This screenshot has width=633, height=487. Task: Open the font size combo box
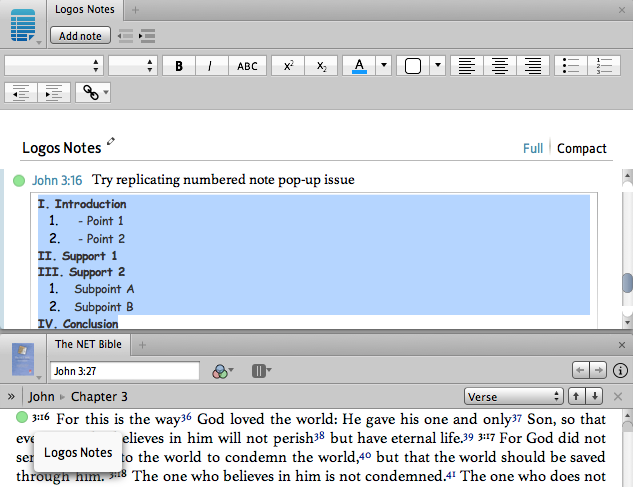(x=132, y=65)
